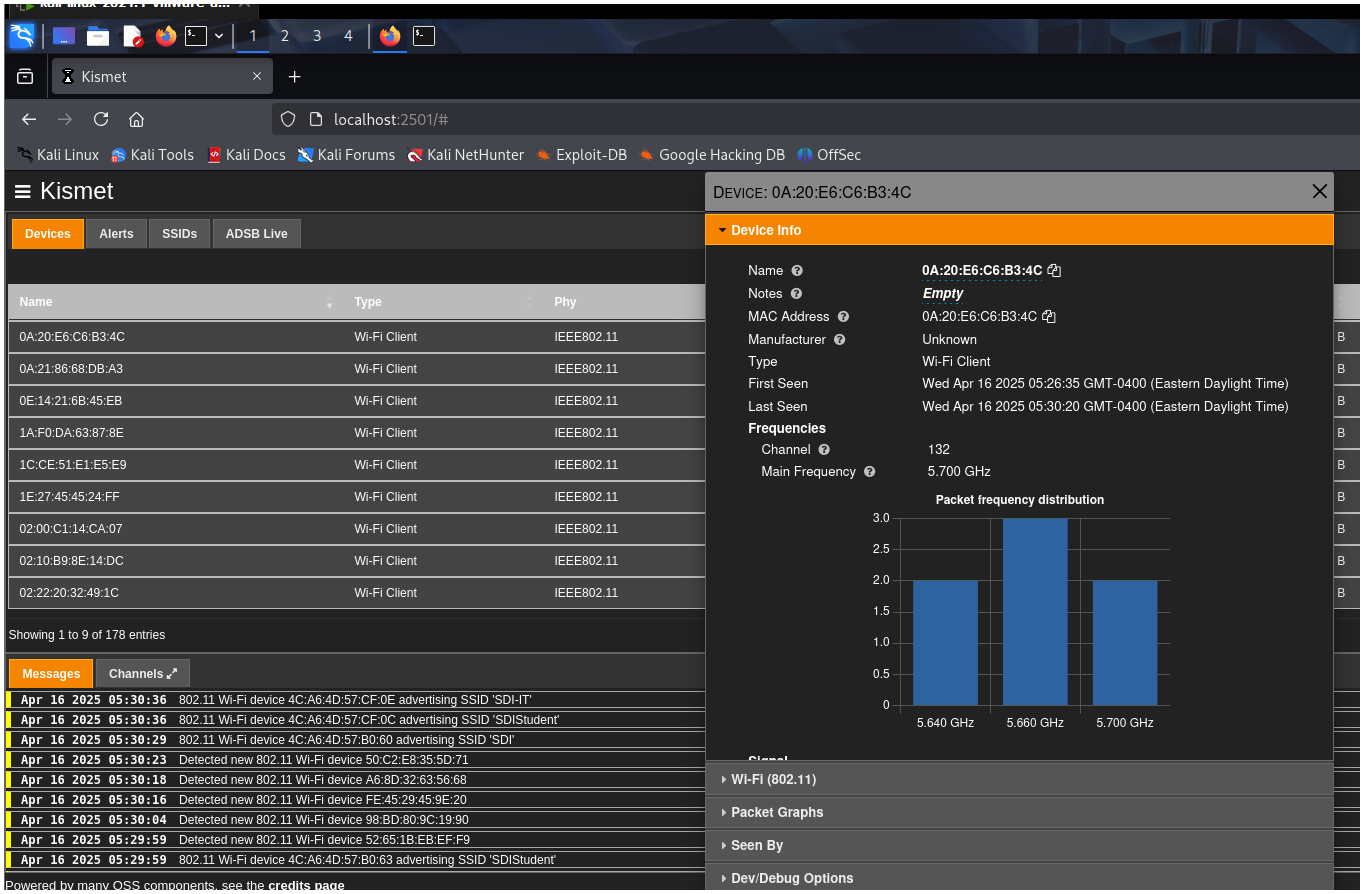Click the help icon next to Channel

[x=824, y=450]
